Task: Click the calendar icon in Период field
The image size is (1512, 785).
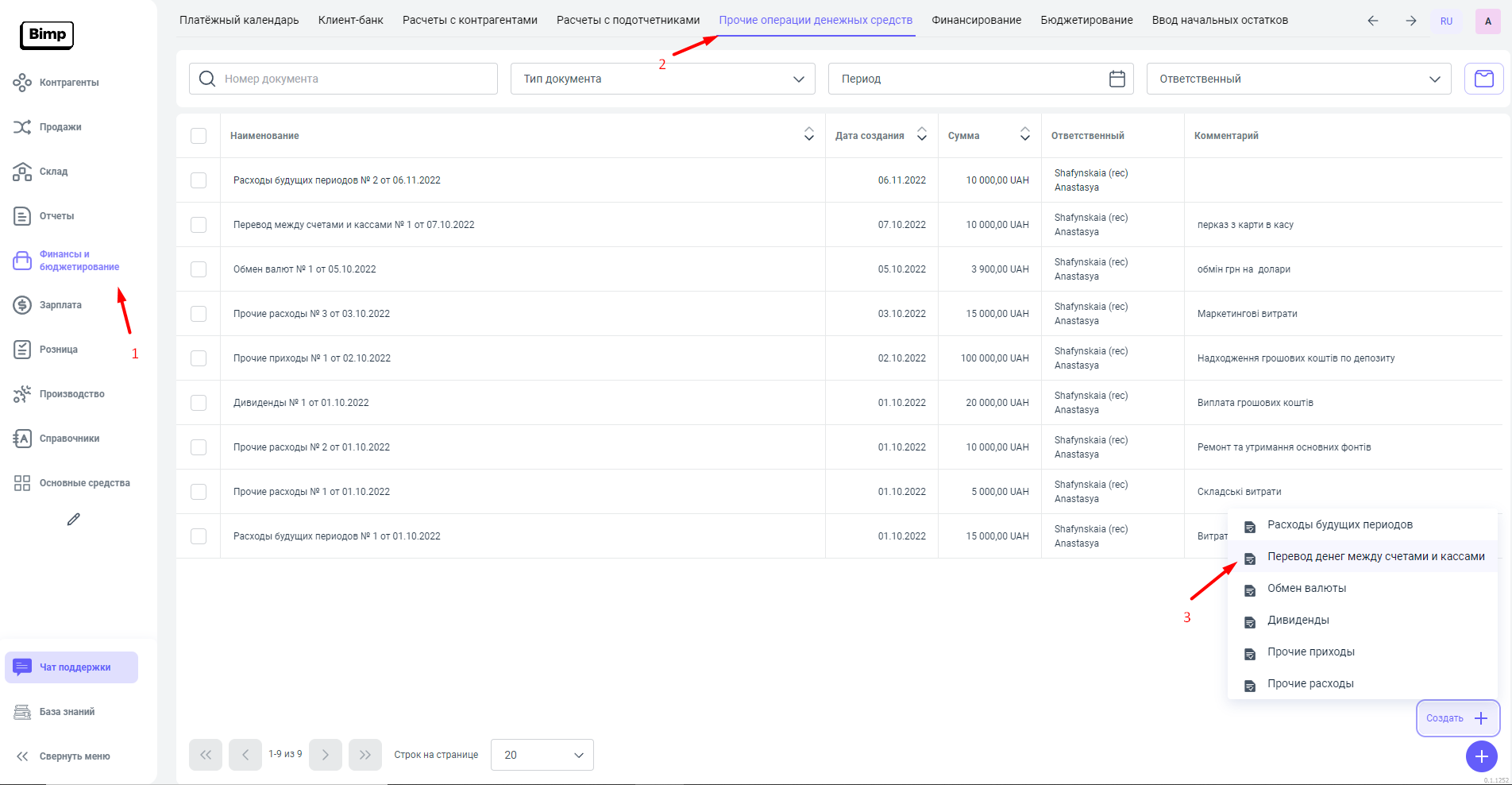Action: point(1117,79)
